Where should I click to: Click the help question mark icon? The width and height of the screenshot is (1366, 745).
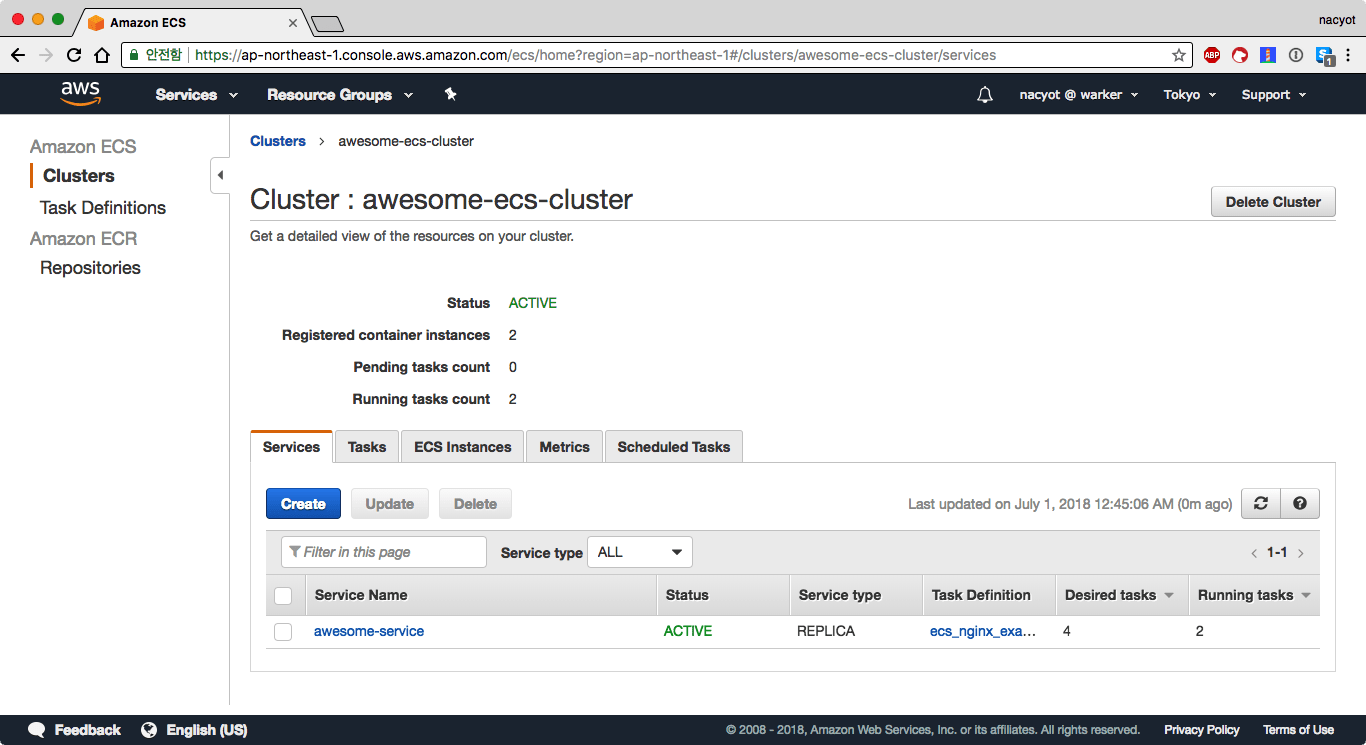point(1300,504)
